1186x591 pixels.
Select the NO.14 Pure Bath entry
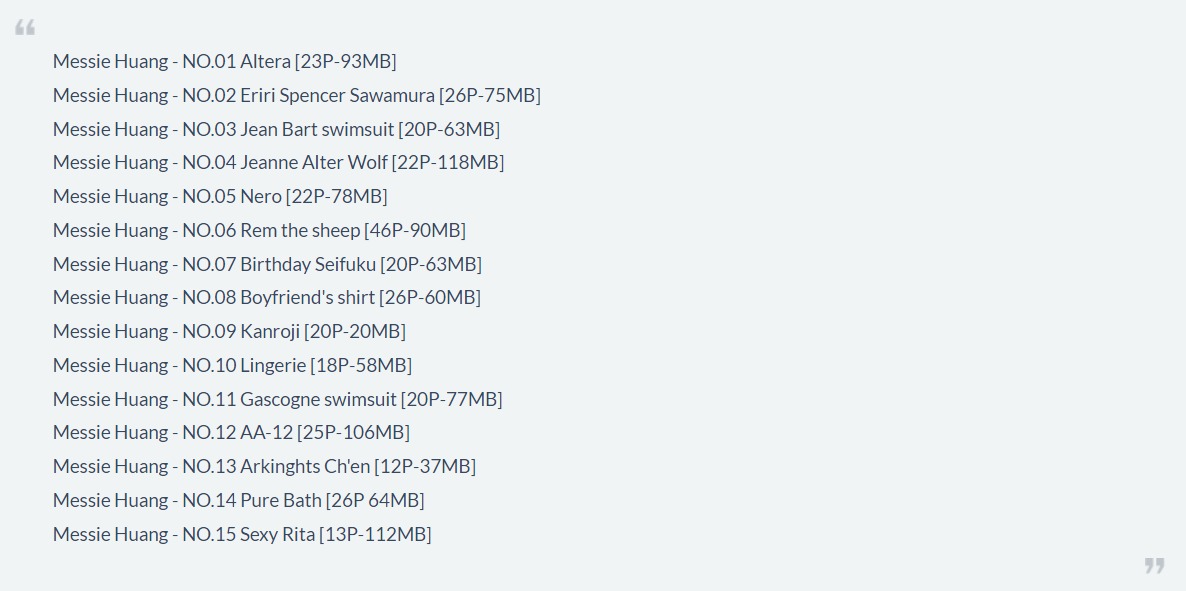pyautogui.click(x=238, y=500)
